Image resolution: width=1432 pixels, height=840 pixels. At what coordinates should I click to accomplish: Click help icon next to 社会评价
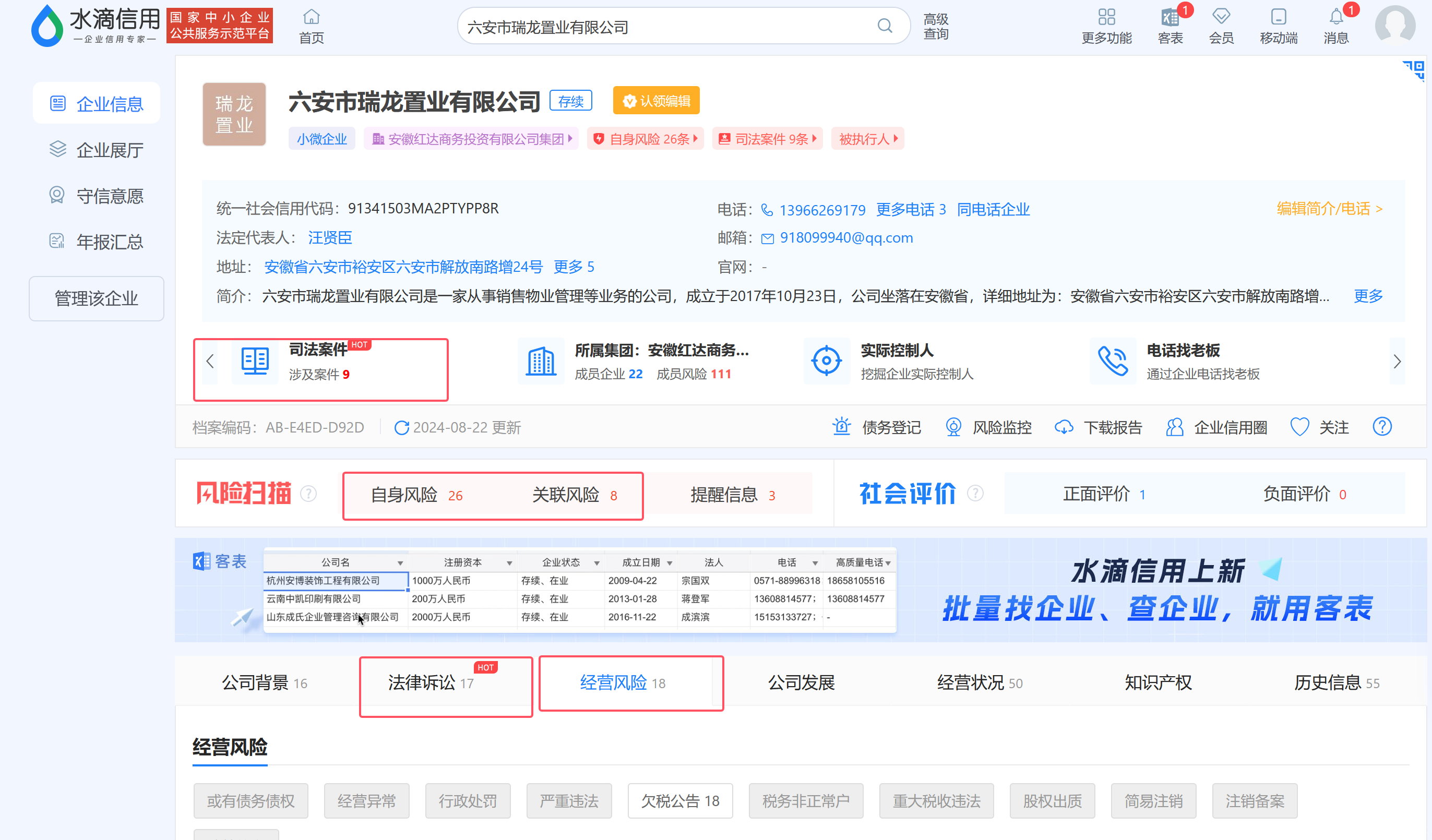pyautogui.click(x=975, y=494)
